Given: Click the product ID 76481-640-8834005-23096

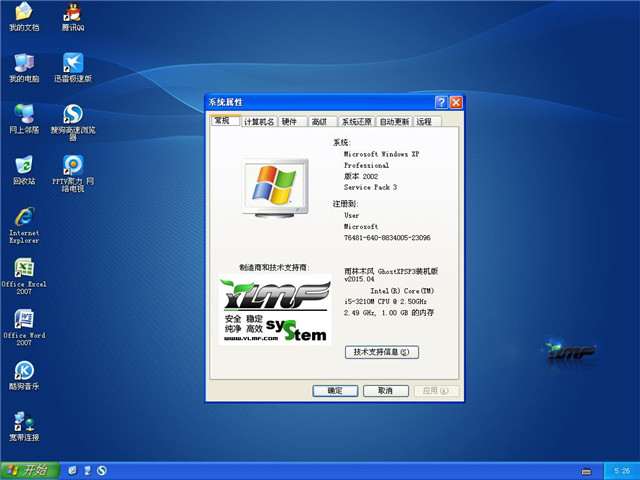Looking at the screenshot, I should click(x=387, y=238).
